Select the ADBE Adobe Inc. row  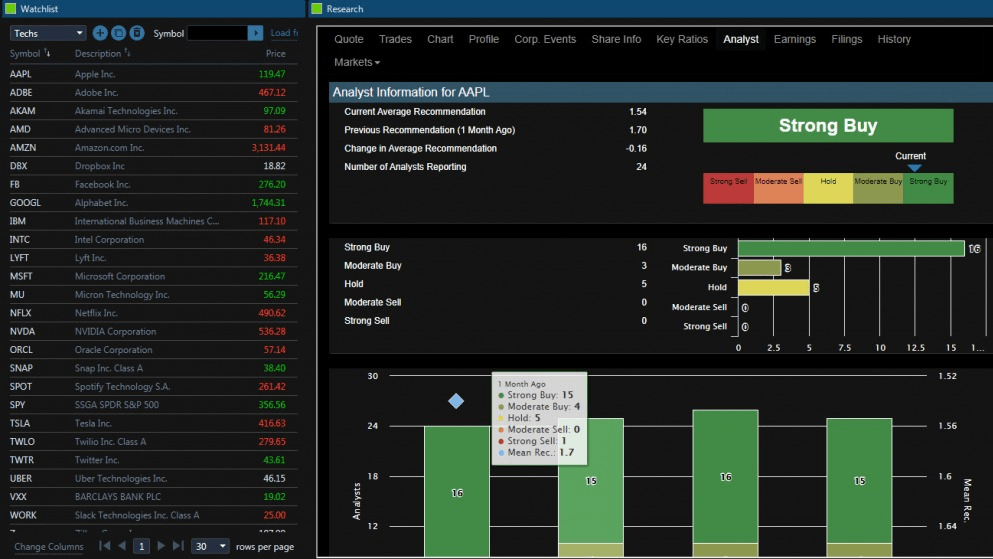coord(153,92)
